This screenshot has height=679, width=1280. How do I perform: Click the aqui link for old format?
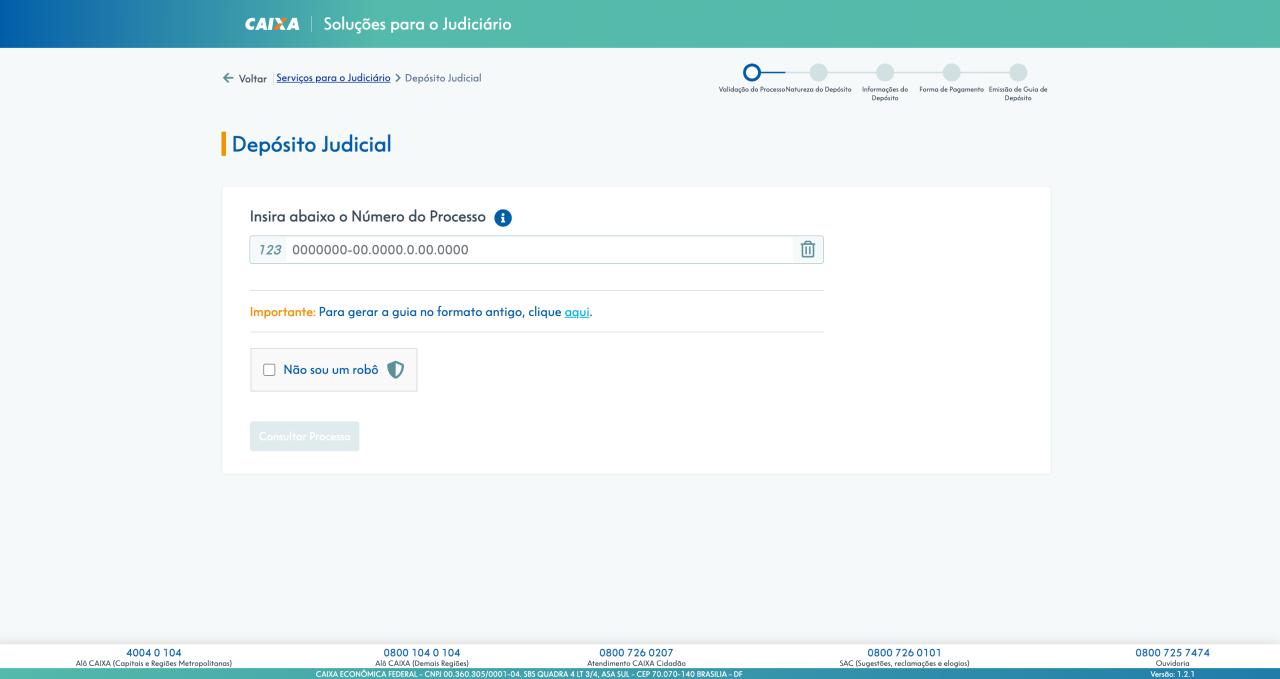(577, 312)
